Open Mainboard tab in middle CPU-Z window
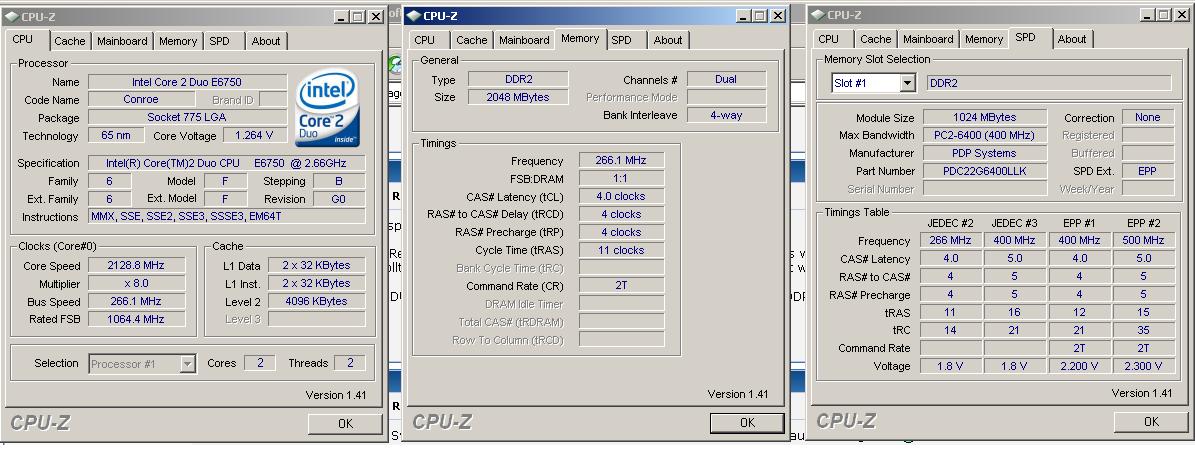Image resolution: width=1195 pixels, height=450 pixels. [524, 40]
